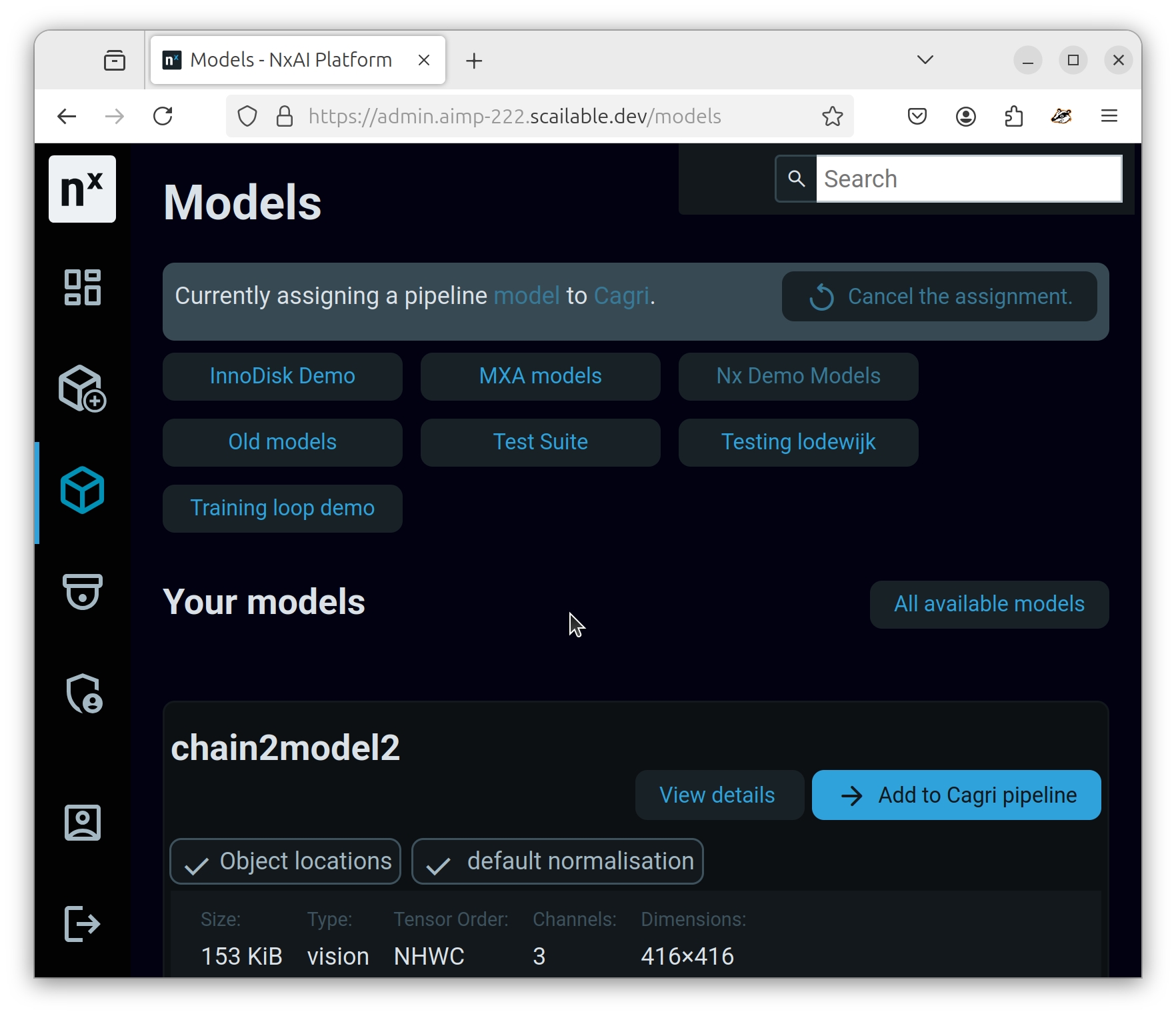Click the Nx logo home icon
This screenshot has height=1016, width=1176.
[x=82, y=189]
